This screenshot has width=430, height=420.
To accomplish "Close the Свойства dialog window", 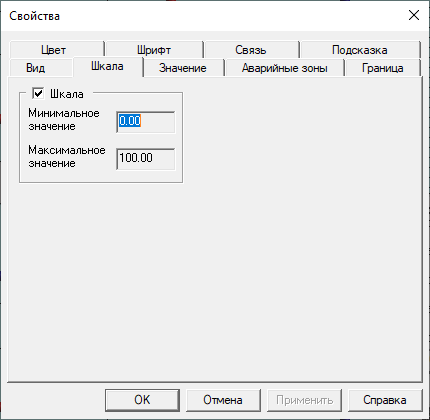I will click(414, 15).
